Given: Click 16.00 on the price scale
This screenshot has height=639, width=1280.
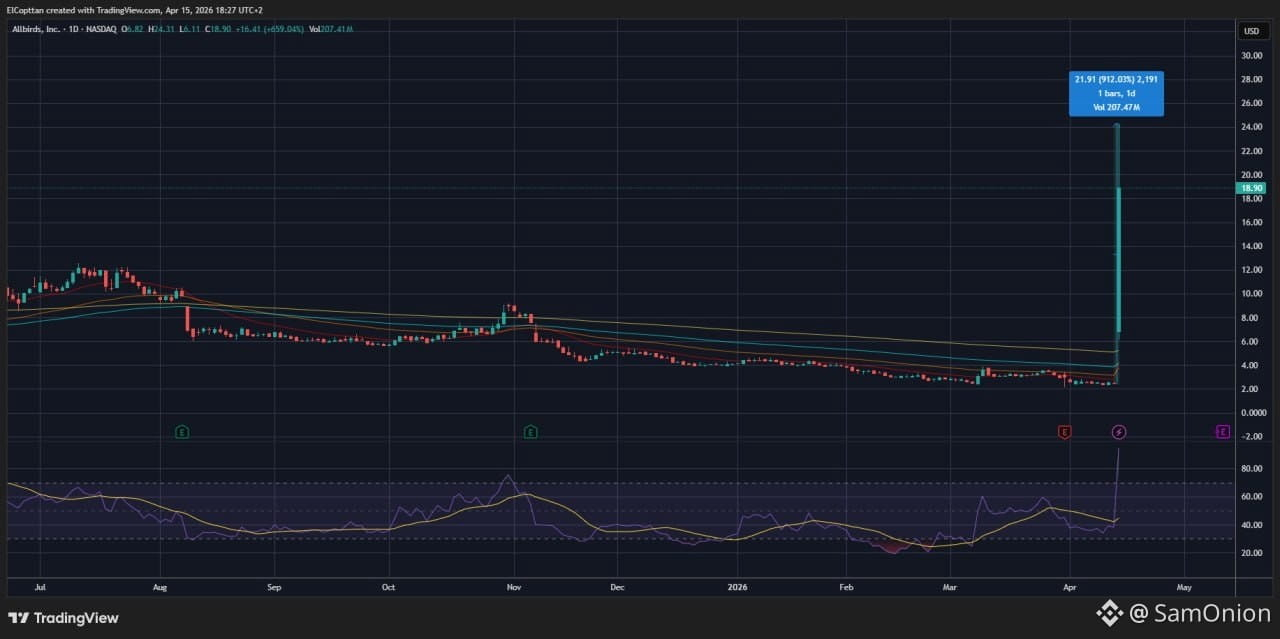Looking at the screenshot, I should (1251, 222).
